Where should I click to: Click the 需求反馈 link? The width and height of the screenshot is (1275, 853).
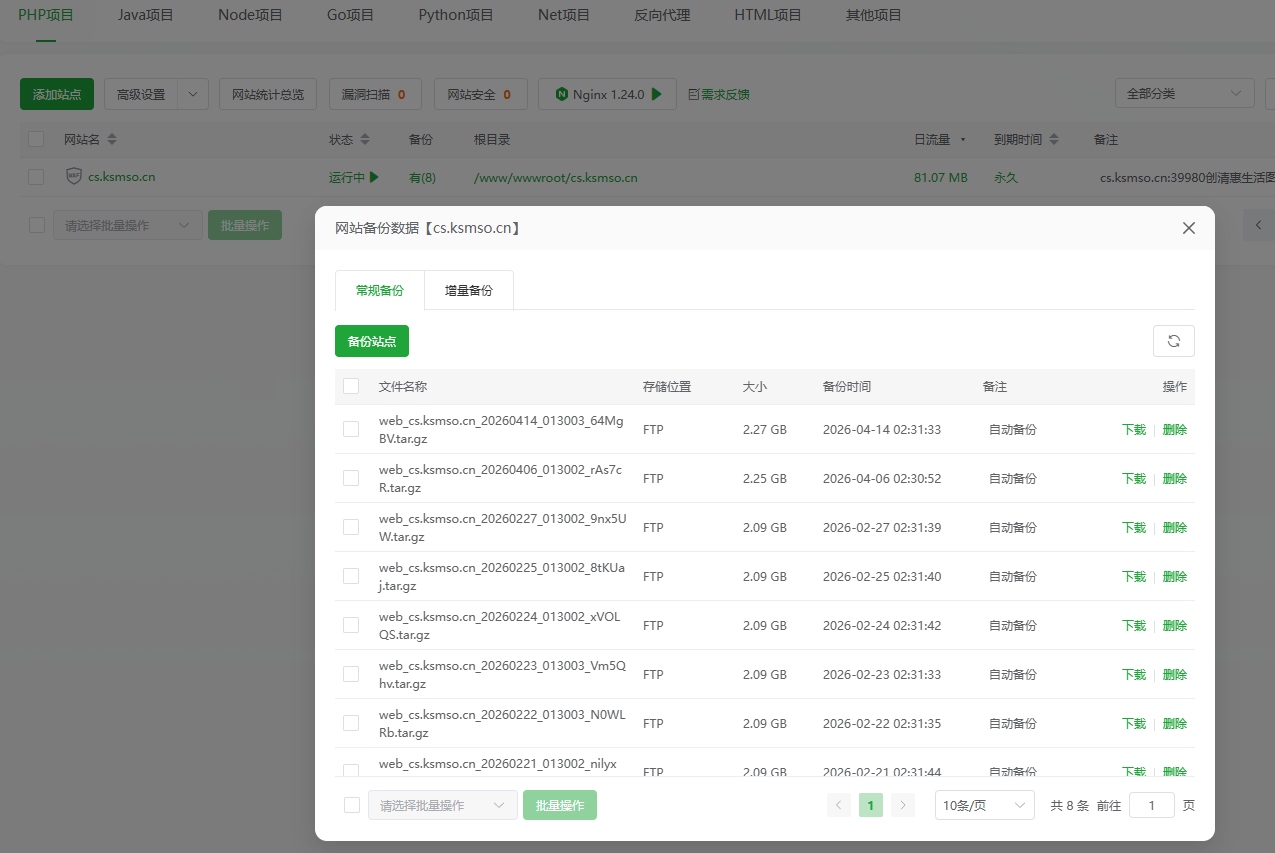[725, 94]
